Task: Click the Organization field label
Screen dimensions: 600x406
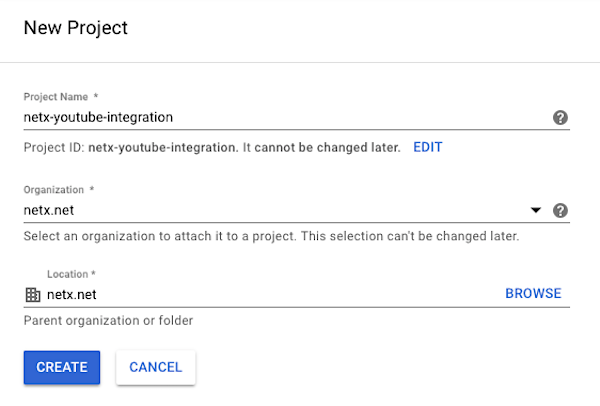Action: click(x=55, y=190)
